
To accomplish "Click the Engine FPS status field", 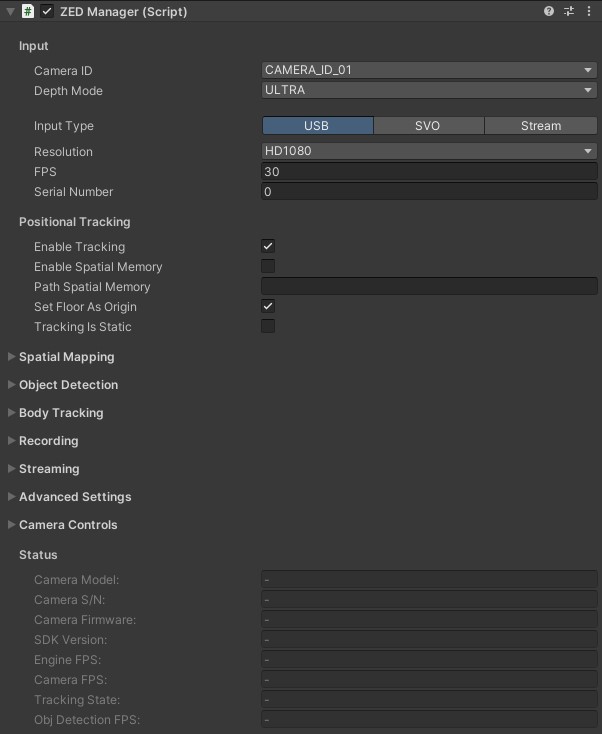I will pyautogui.click(x=429, y=660).
